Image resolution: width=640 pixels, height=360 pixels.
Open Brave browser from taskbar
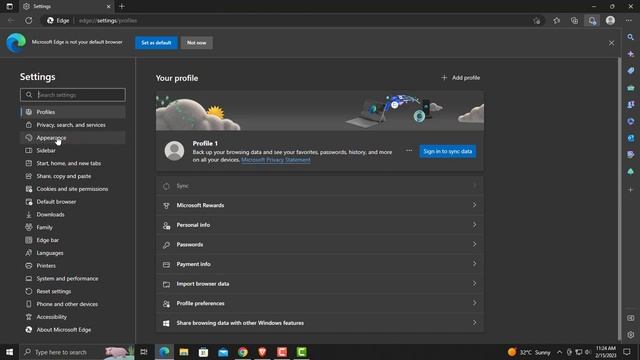pyautogui.click(x=262, y=352)
